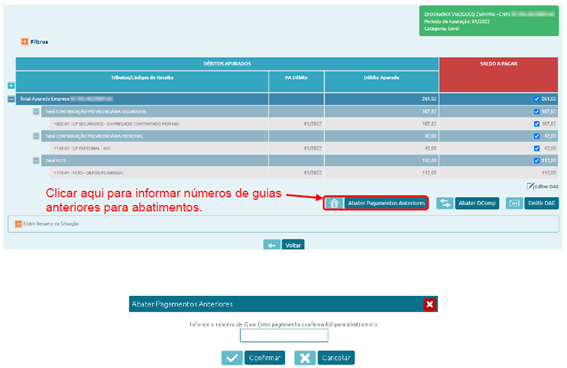The width and height of the screenshot is (567, 368).
Task: Collapse Total Contribuição Previdenciária Patronal row
Action: point(36,136)
